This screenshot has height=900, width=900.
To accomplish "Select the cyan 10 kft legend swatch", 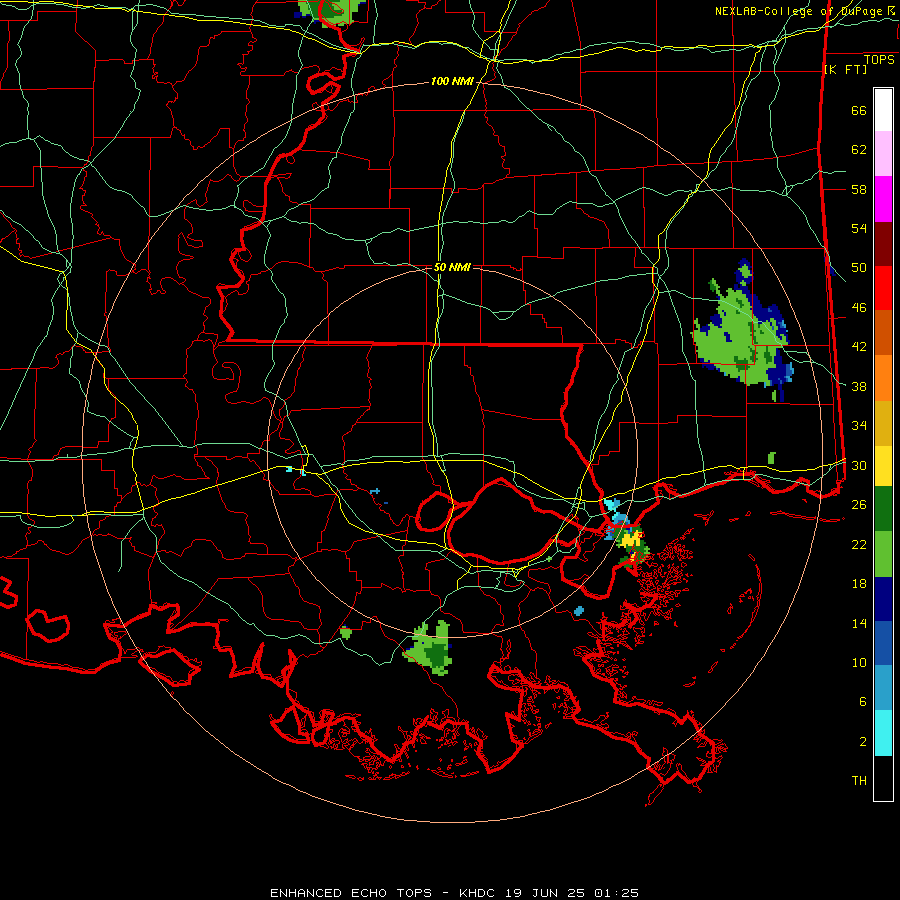I will [x=883, y=733].
